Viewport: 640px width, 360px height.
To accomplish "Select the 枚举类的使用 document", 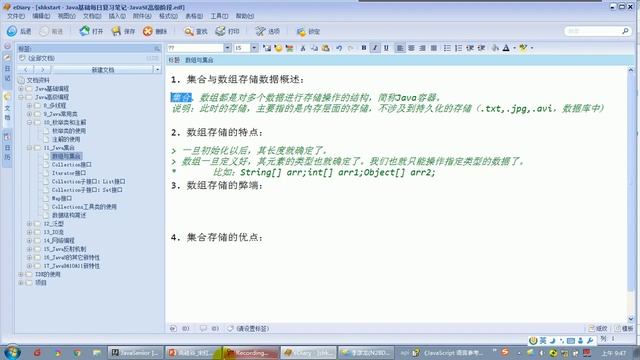I will [69, 131].
